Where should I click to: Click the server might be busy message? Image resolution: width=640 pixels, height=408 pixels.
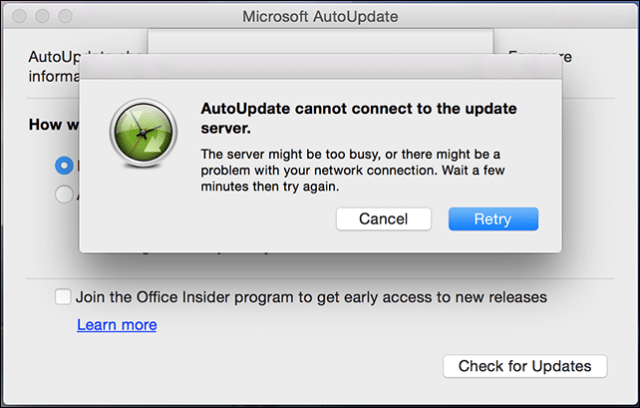coord(353,170)
